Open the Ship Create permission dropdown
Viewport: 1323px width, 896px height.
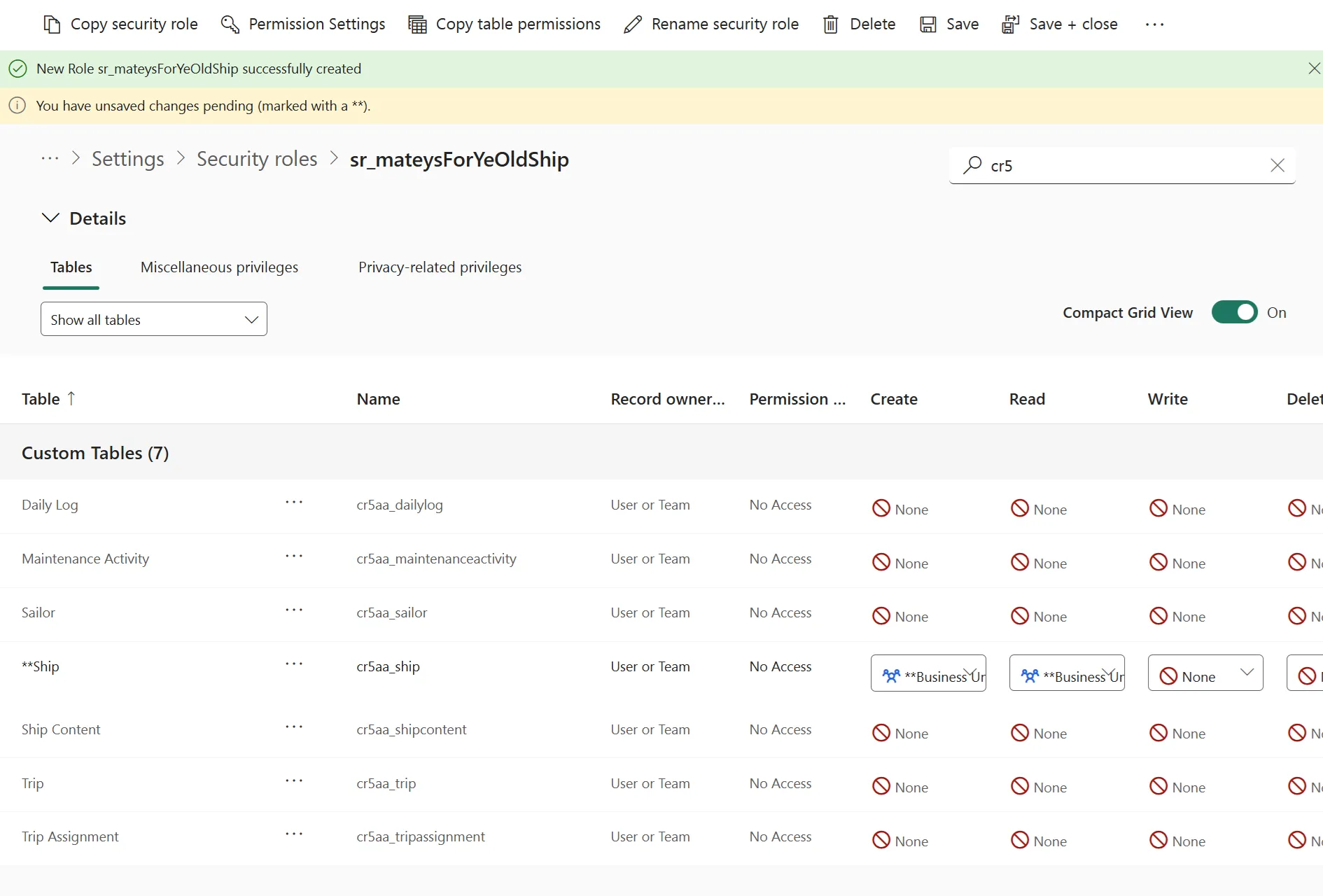[x=928, y=673]
